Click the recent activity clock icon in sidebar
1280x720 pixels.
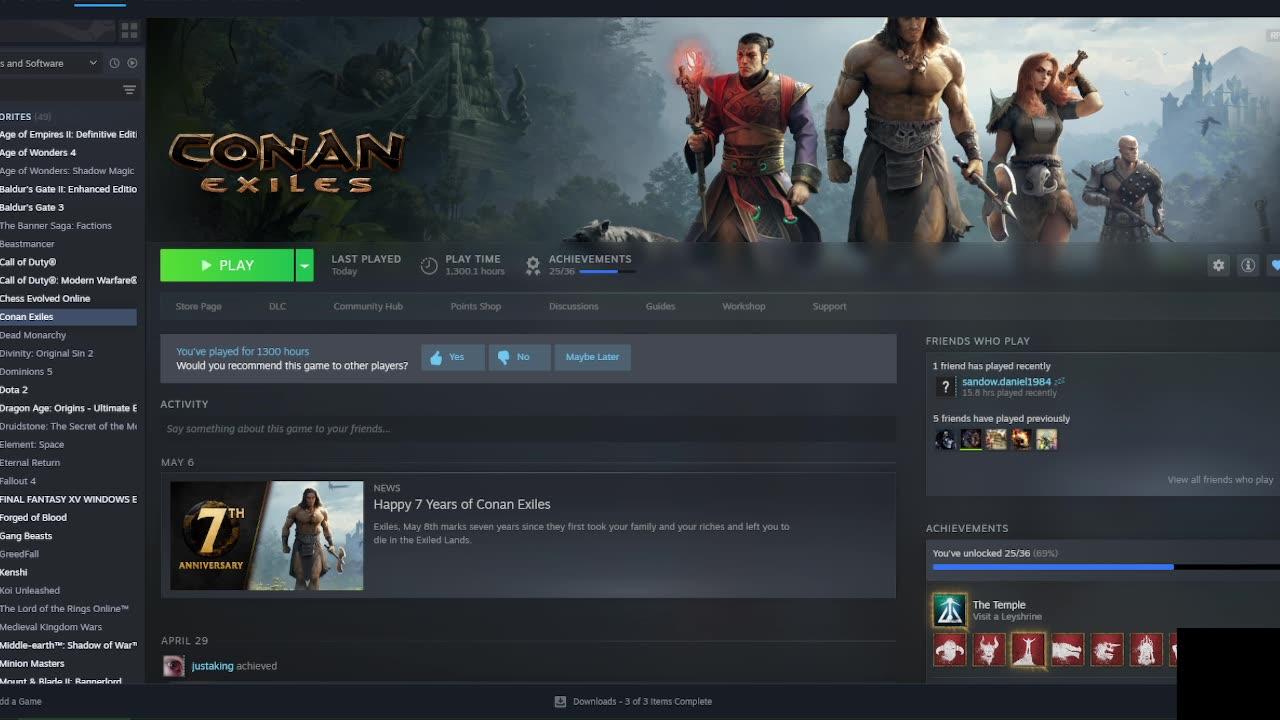114,63
